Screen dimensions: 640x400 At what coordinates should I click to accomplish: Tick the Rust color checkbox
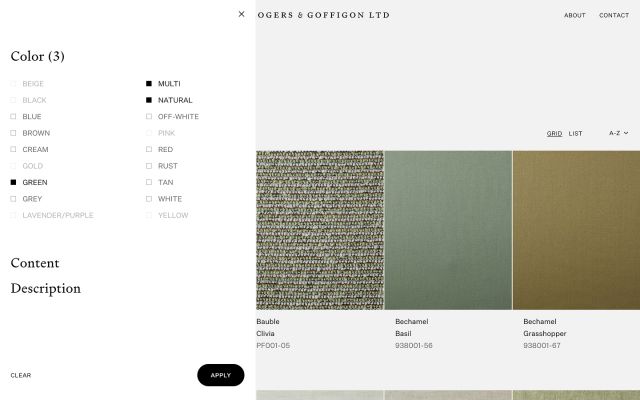149,166
